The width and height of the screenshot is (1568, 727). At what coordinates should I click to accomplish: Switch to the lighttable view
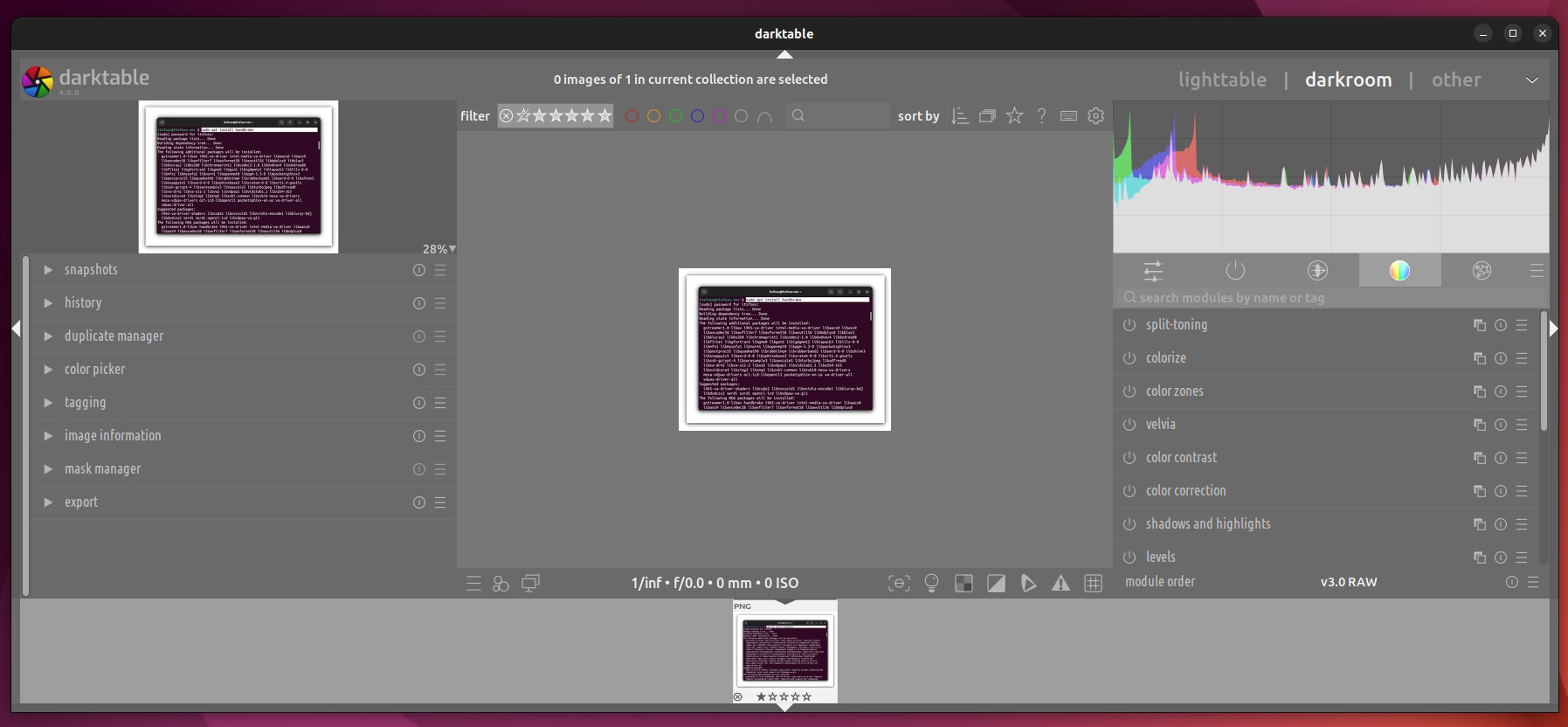click(x=1221, y=80)
